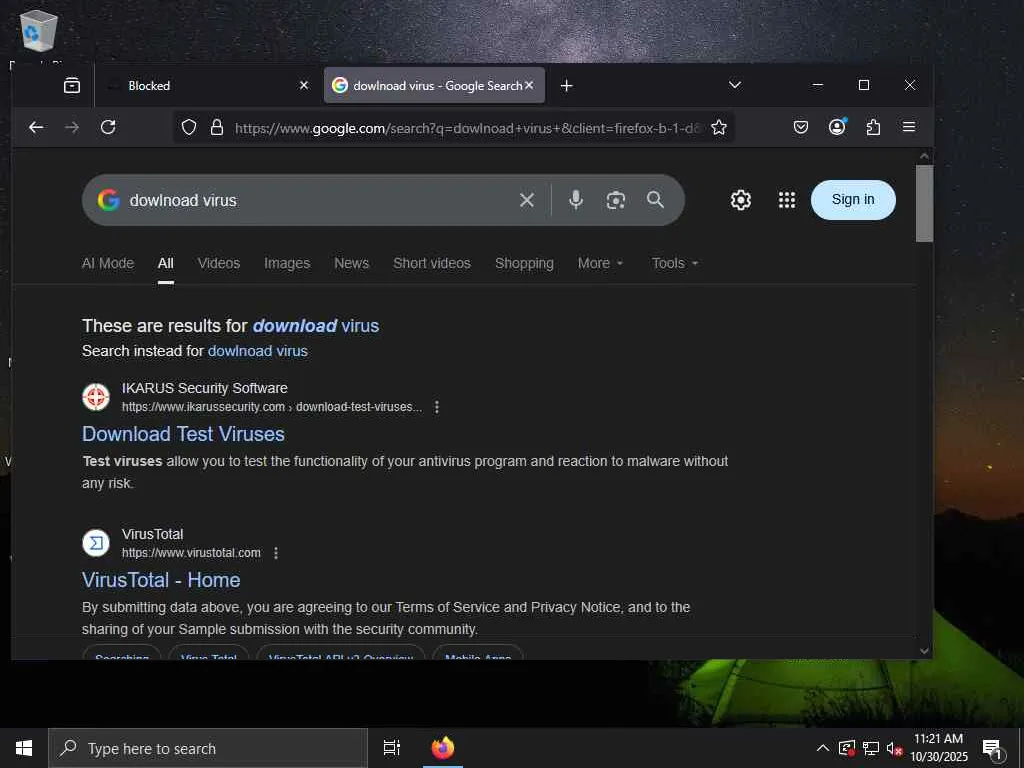This screenshot has height=768, width=1024.
Task: Click the Sign in button
Action: [x=853, y=200]
